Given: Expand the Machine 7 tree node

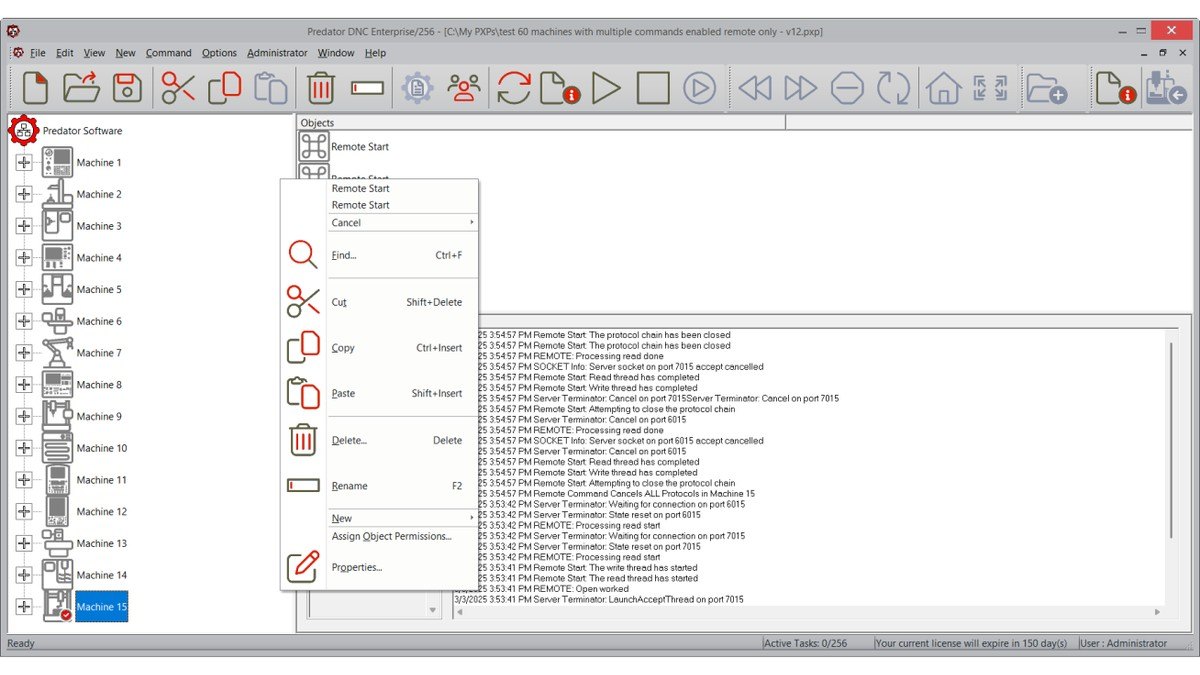Looking at the screenshot, I should pyautogui.click(x=24, y=353).
